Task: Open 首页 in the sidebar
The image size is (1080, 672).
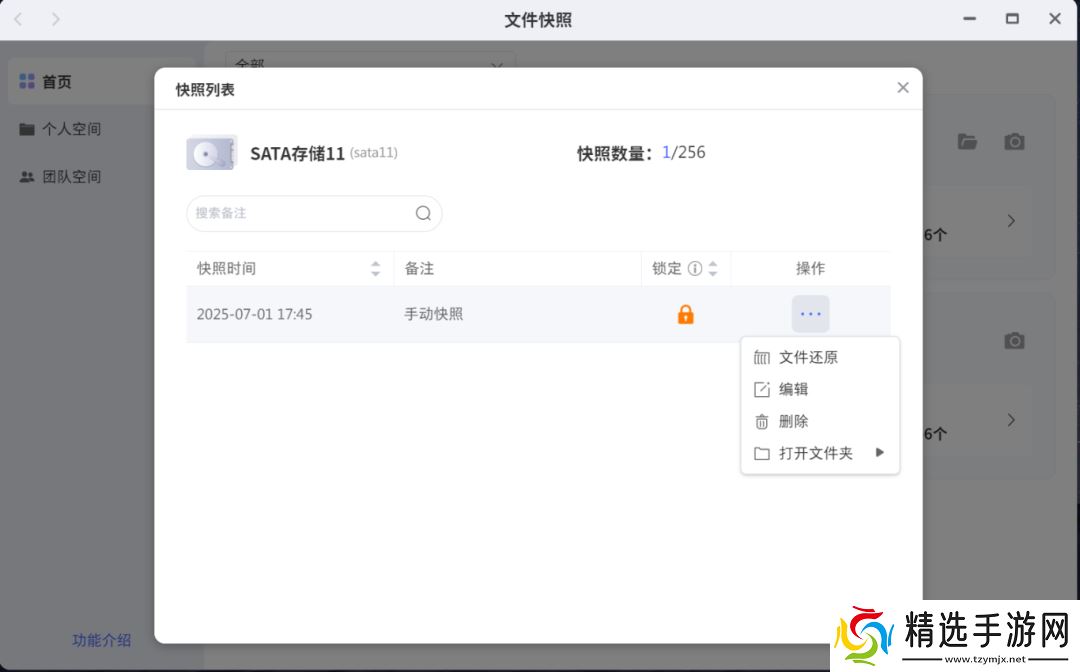Action: 57,82
